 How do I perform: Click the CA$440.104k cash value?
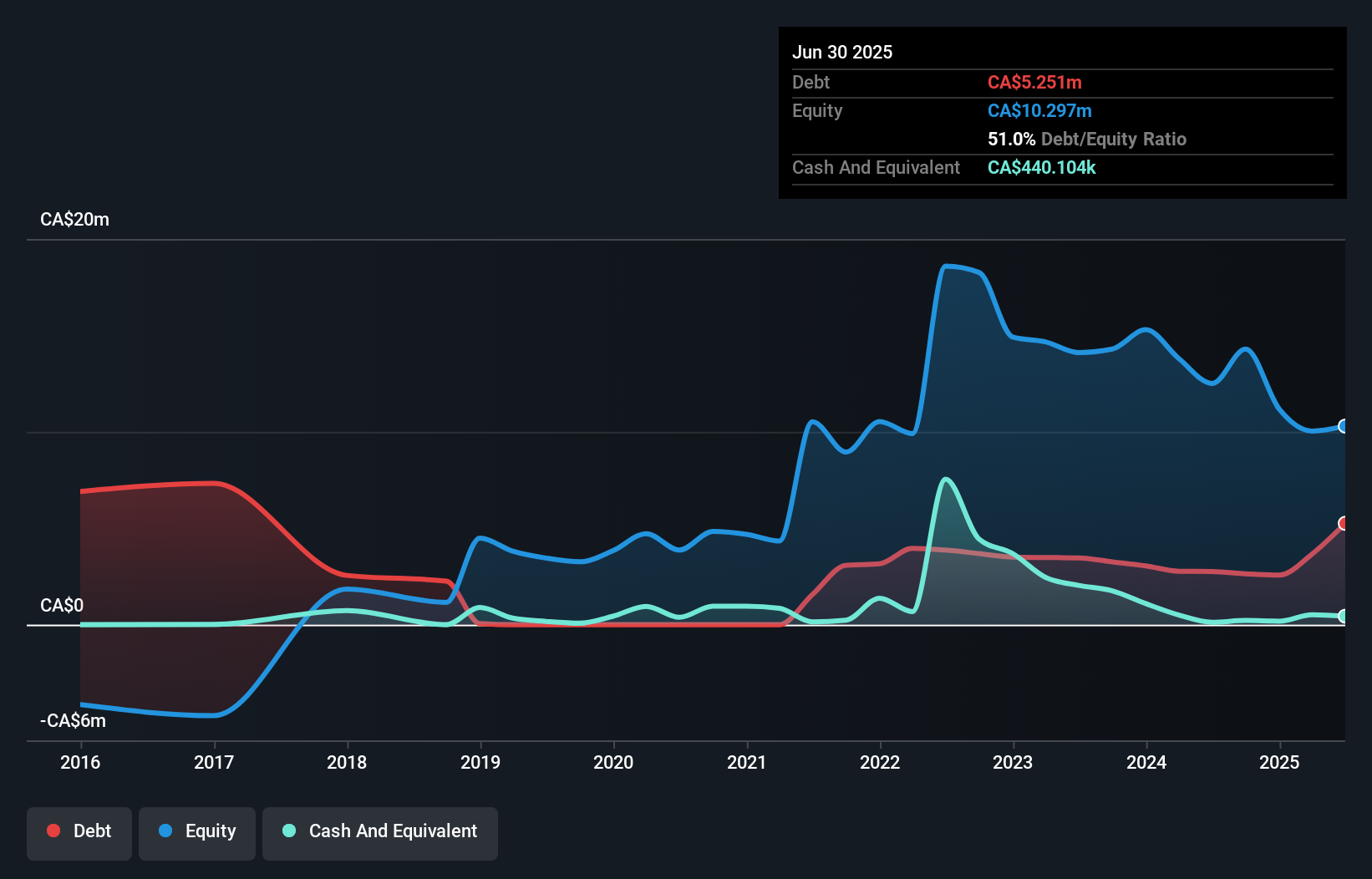click(1041, 167)
